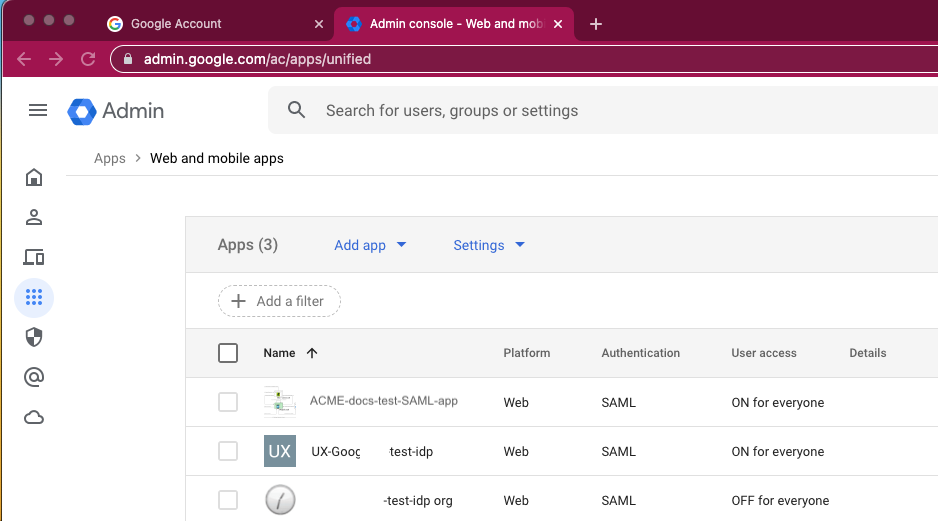
Task: Click Apps (3) heading
Action: click(248, 245)
